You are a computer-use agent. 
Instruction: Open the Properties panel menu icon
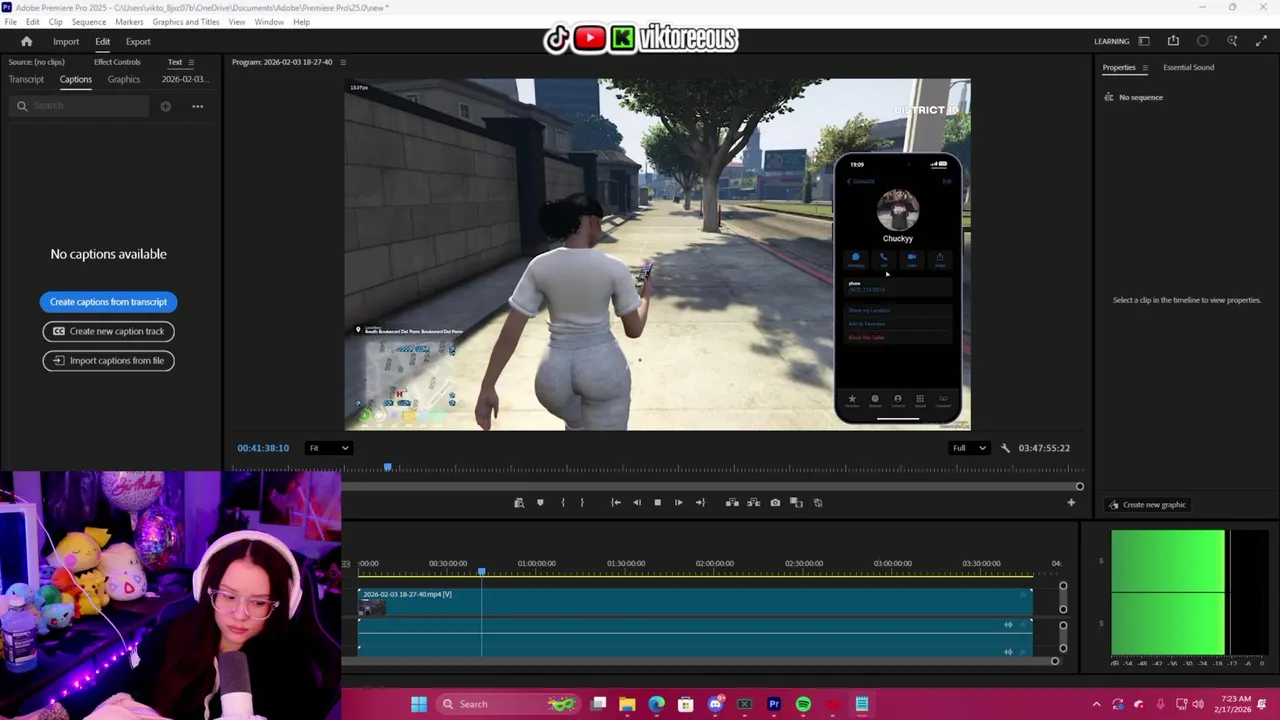click(x=1145, y=67)
